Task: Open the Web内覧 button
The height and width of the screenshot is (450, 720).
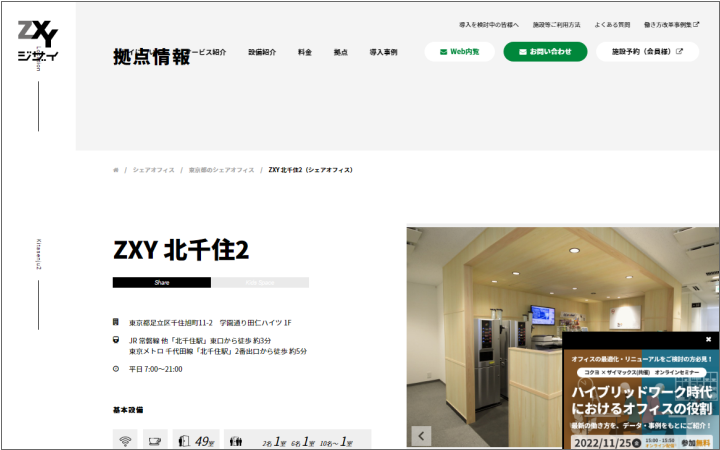Action: pyautogui.click(x=459, y=51)
